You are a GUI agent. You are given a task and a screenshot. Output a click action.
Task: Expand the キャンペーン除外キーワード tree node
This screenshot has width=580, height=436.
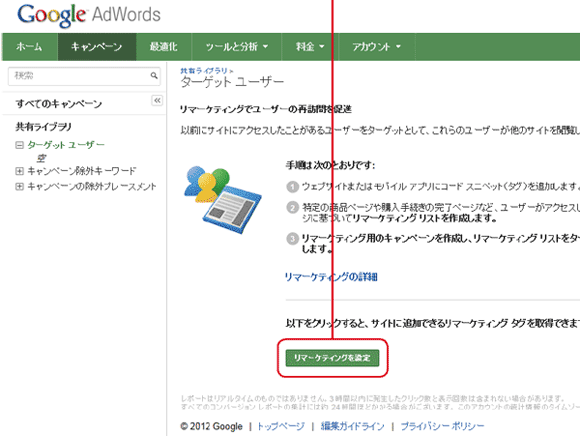[19, 171]
